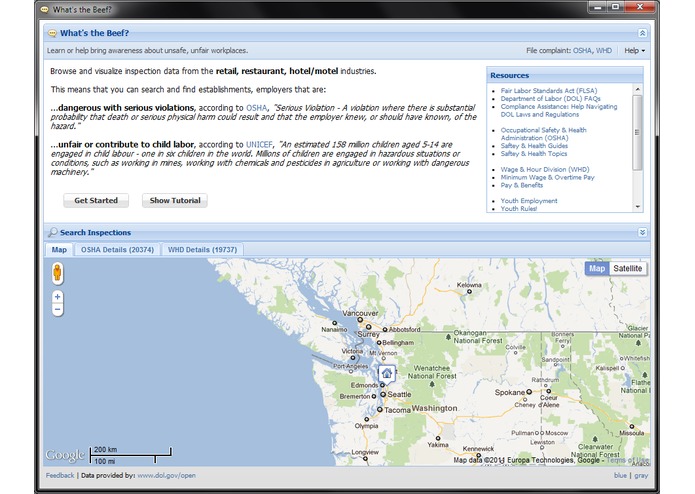Click the Tacoma city label on the map
The height and width of the screenshot is (494, 695).
397,410
